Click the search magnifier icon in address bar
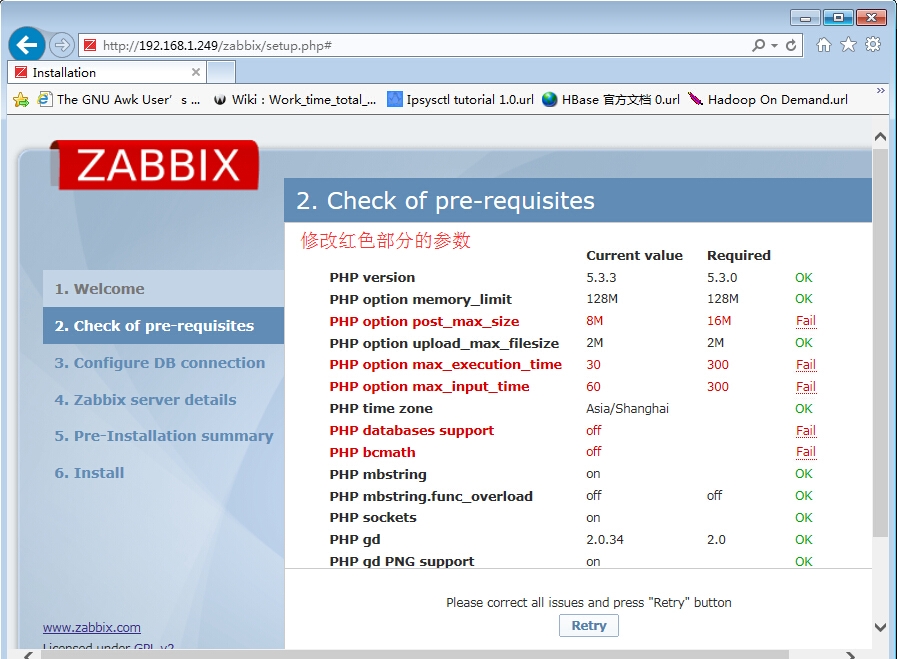The height and width of the screenshot is (659, 898). (759, 45)
